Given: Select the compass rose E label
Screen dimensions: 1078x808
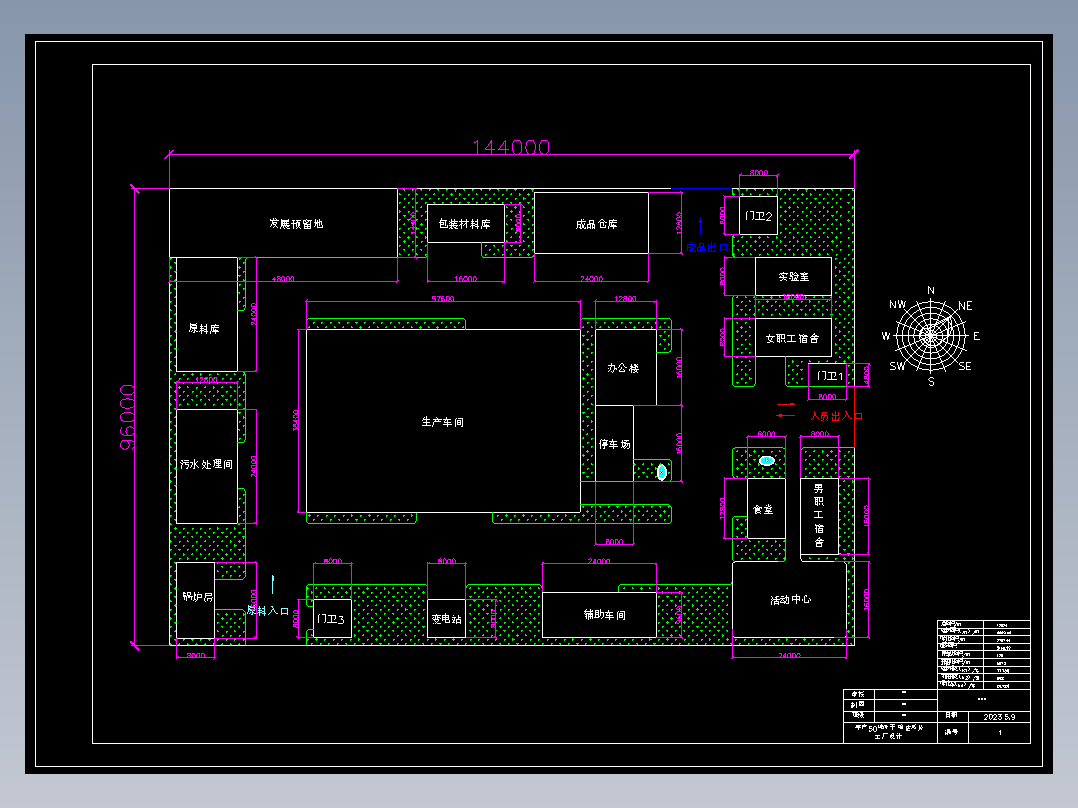Looking at the screenshot, I should coord(976,336).
